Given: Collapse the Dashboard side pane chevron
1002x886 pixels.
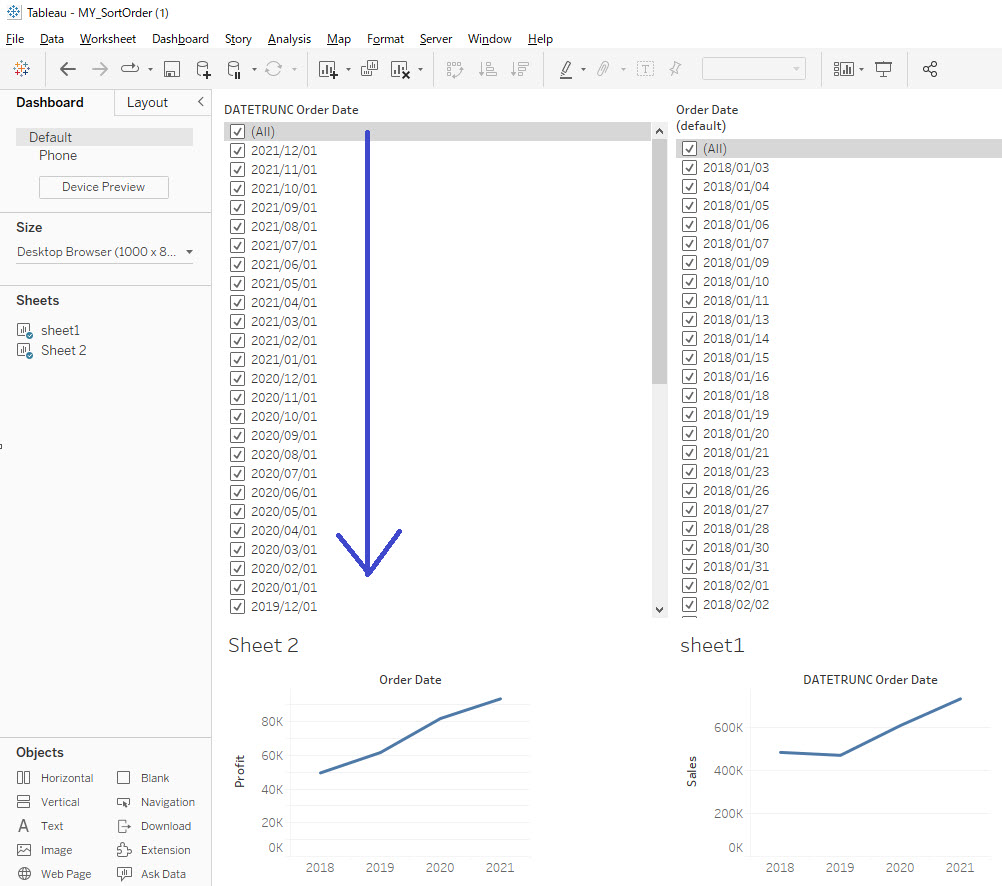Looking at the screenshot, I should (201, 102).
